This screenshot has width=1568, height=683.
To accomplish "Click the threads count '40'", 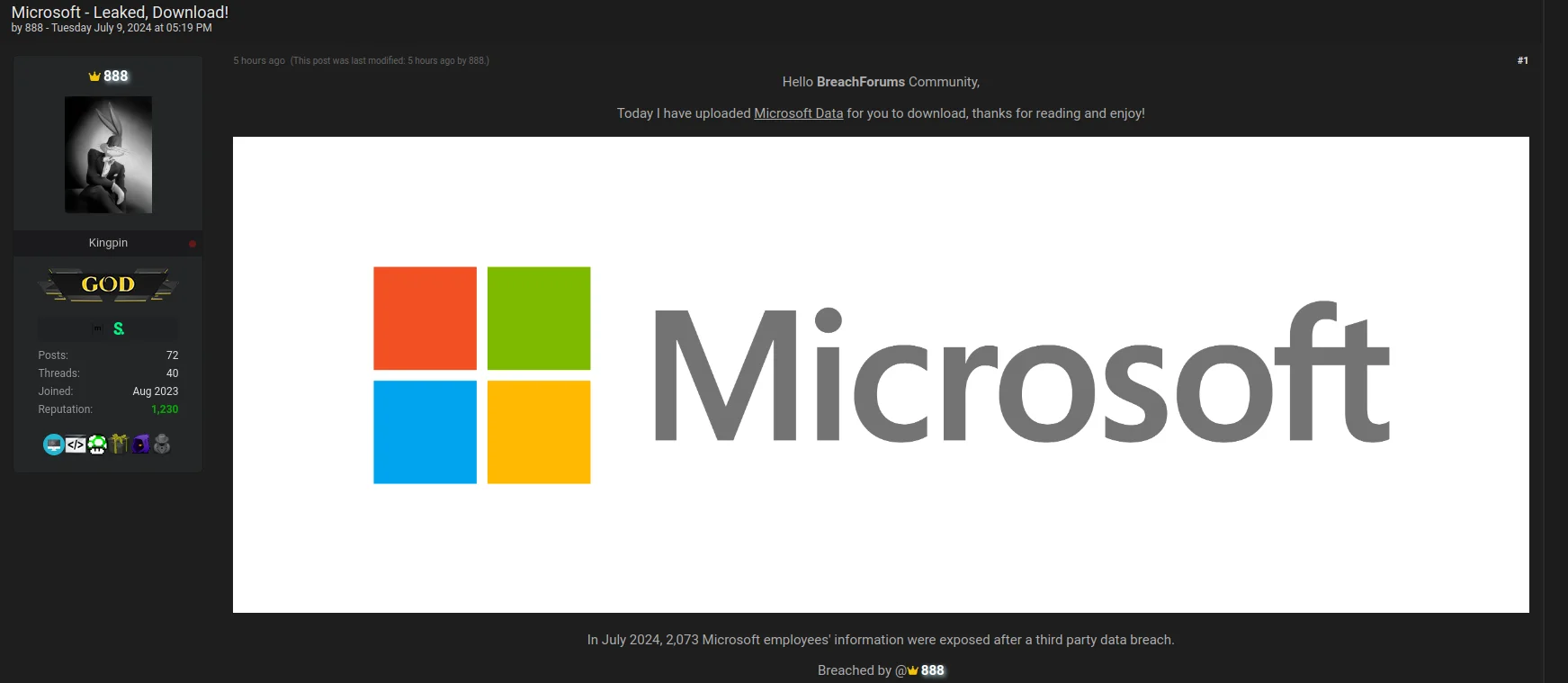I will click(173, 373).
